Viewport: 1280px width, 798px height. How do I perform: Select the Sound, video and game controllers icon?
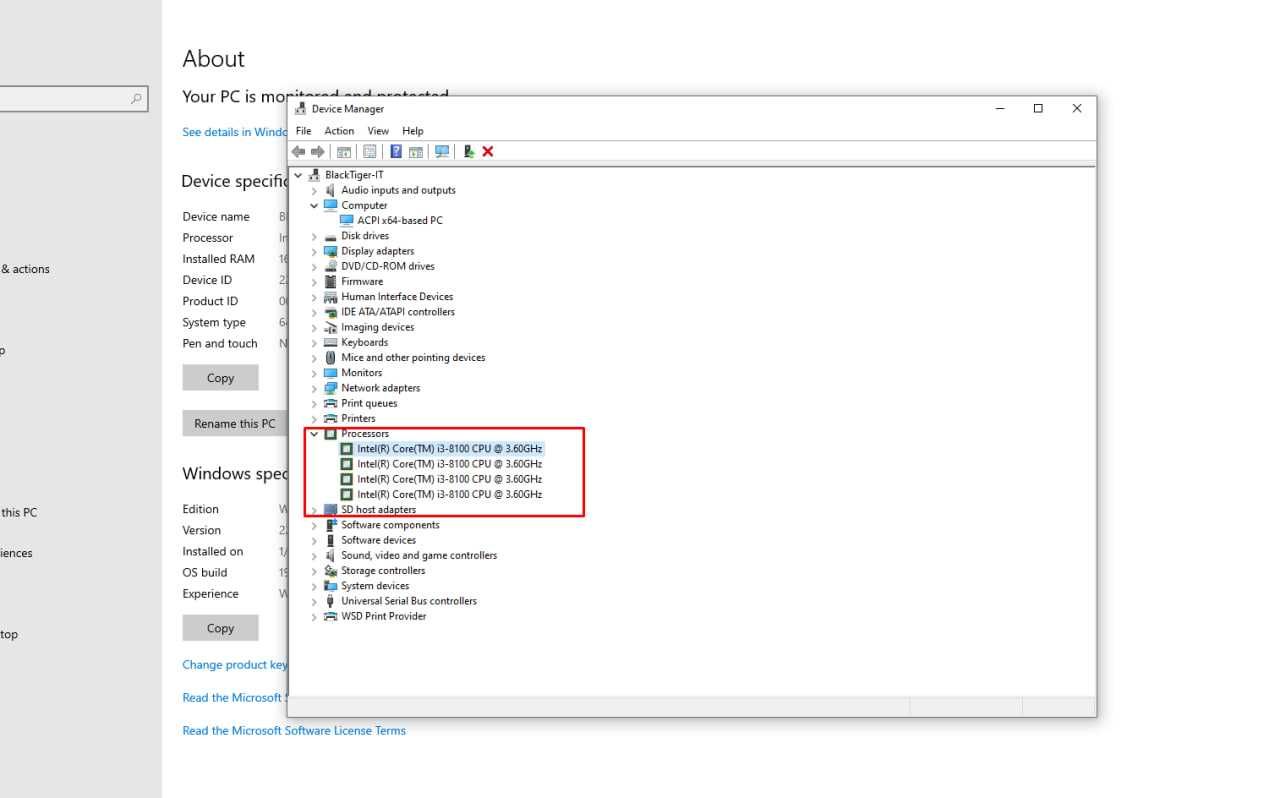pyautogui.click(x=331, y=555)
